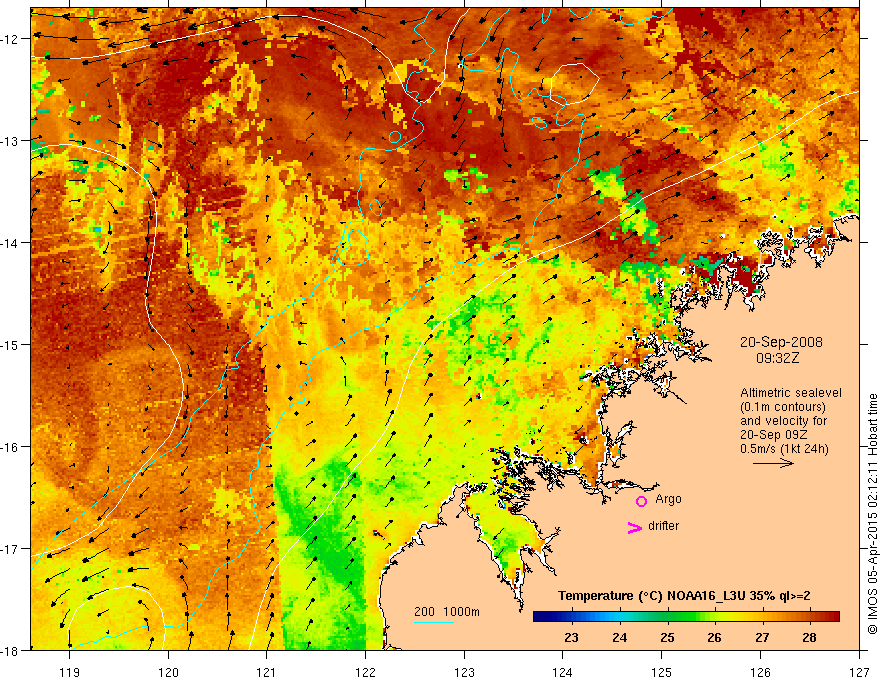Click the 'Altimetric sealevel' caption line
The height and width of the screenshot is (680, 880).
[791, 393]
